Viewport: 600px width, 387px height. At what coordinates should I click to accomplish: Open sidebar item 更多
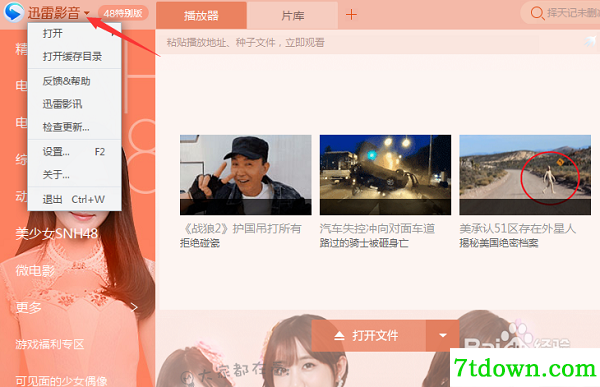coord(28,307)
